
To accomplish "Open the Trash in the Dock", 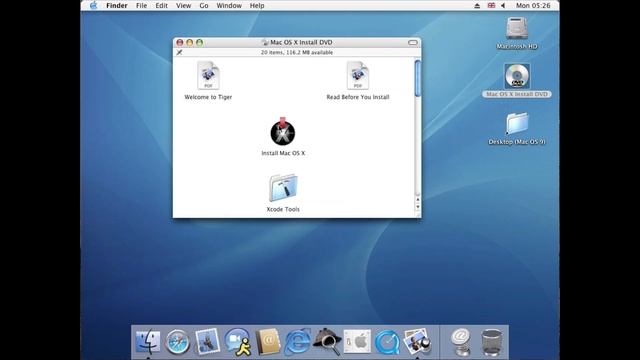I will point(491,342).
